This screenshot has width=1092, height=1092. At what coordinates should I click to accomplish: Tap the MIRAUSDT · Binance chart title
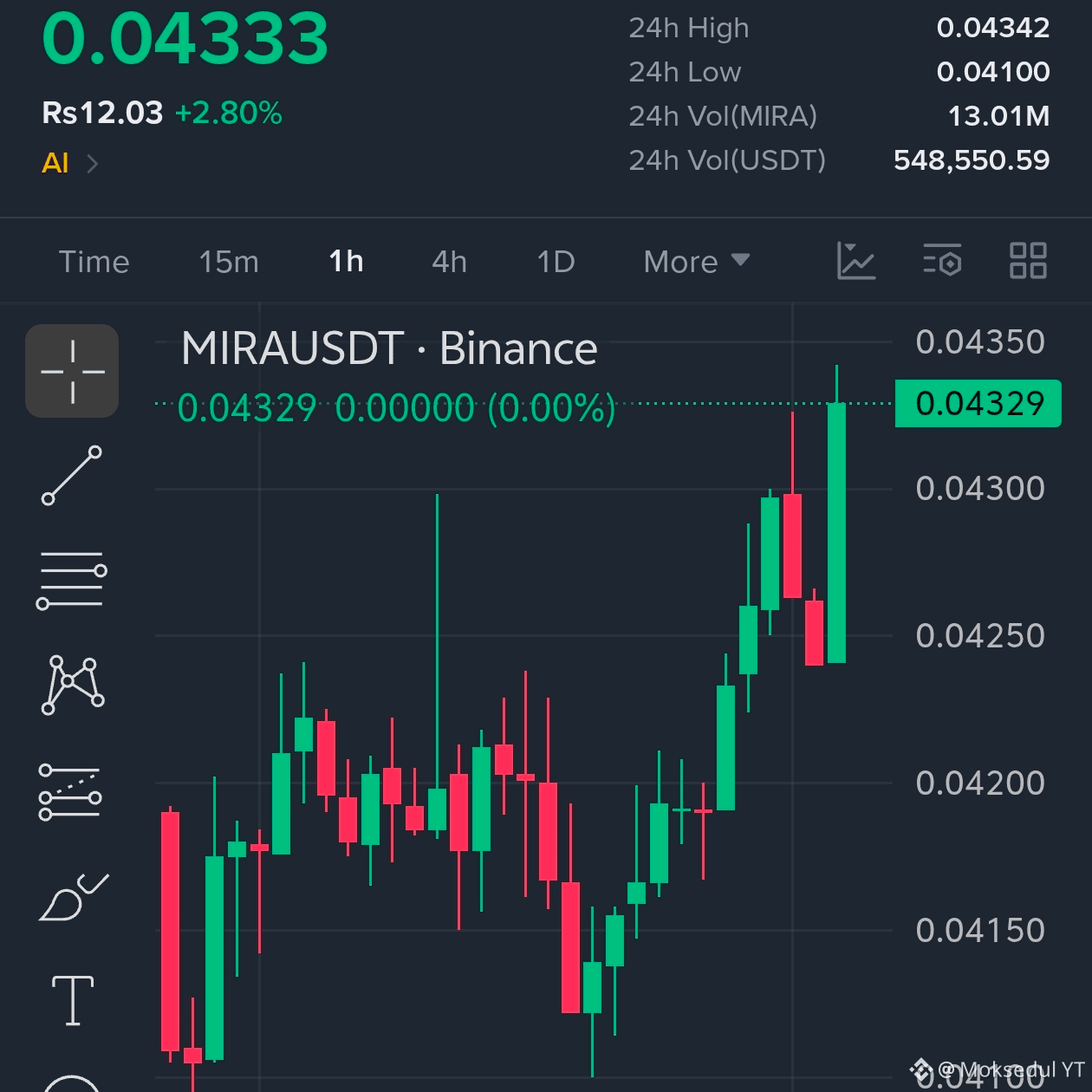coord(389,349)
